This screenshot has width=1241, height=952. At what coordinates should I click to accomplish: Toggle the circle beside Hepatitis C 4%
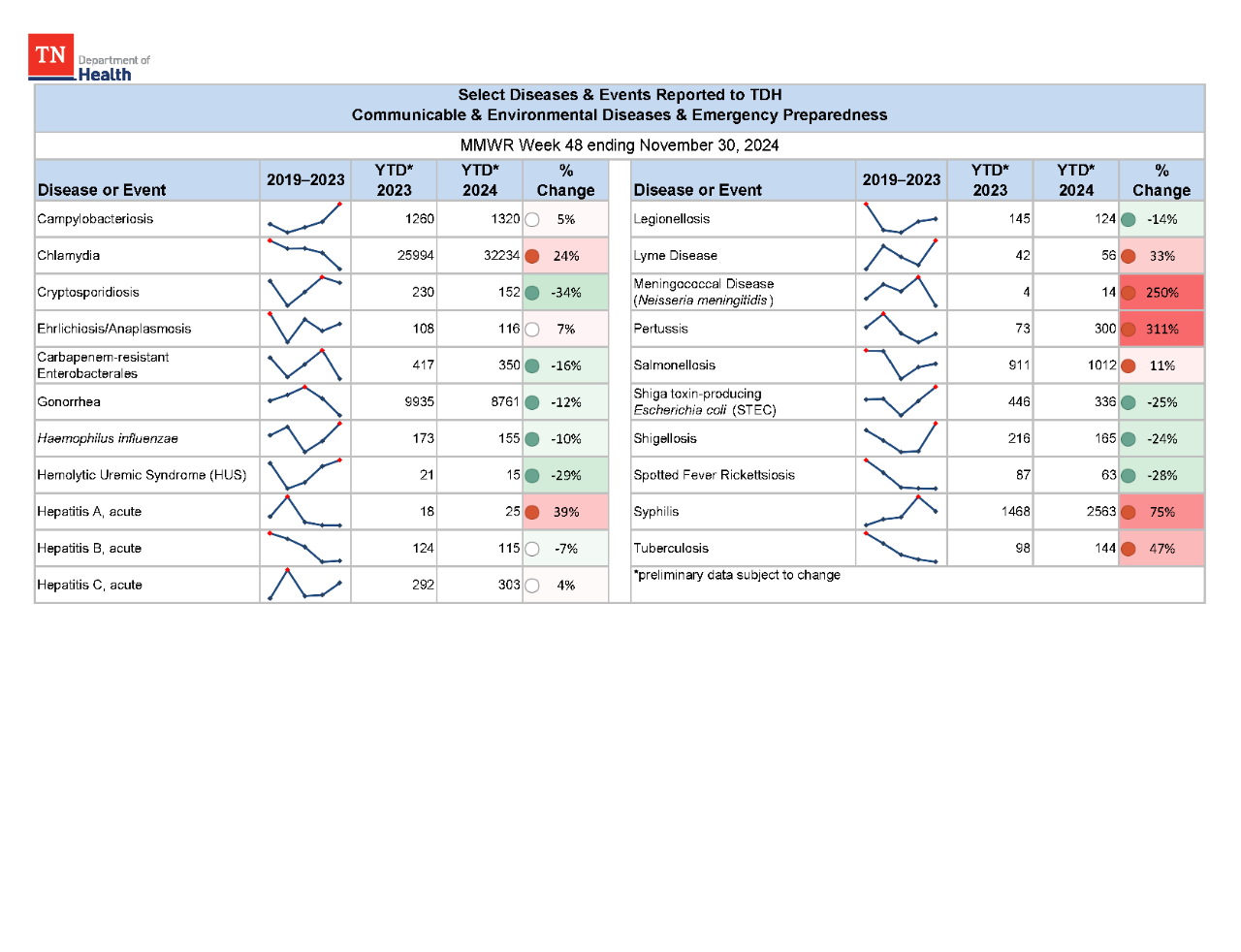tap(532, 585)
